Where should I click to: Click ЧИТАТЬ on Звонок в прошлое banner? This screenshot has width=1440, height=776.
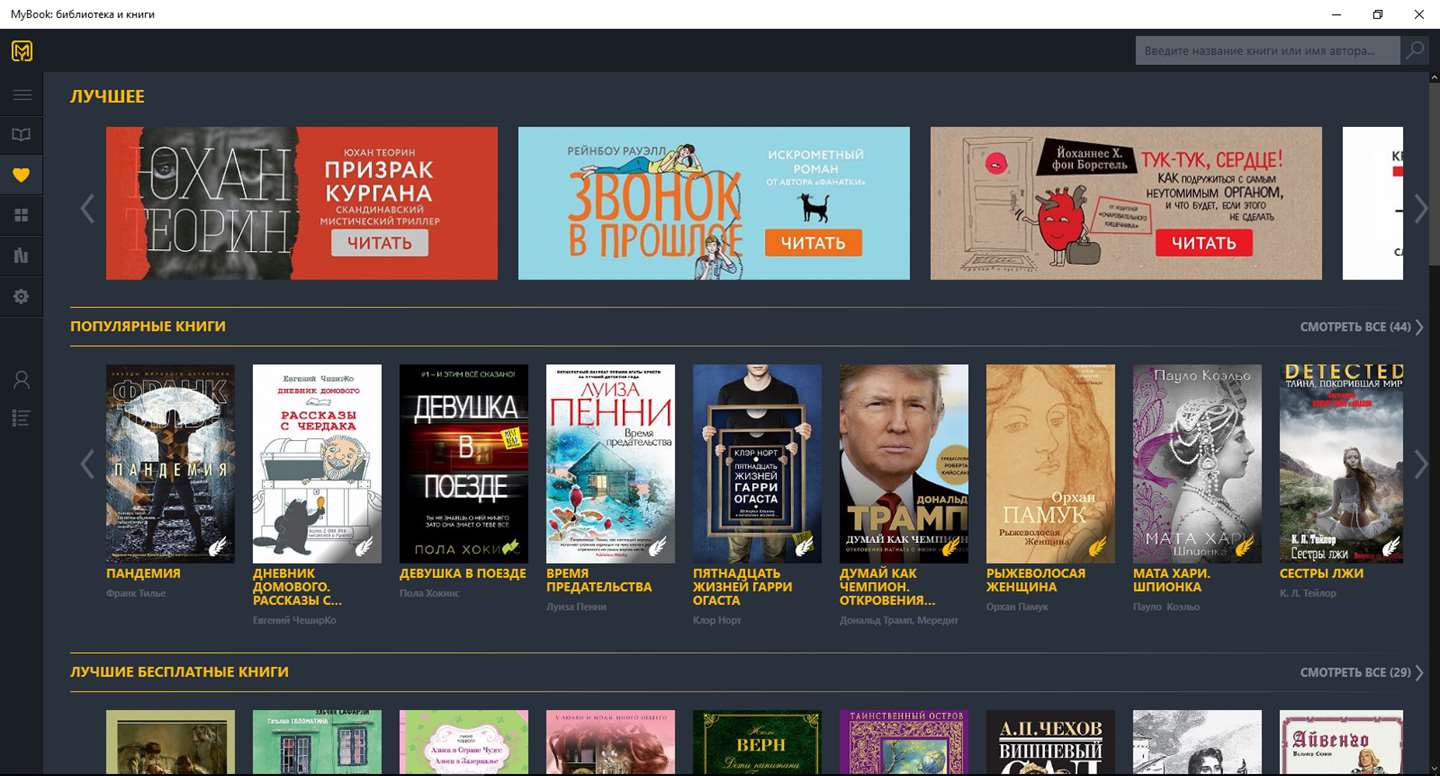pyautogui.click(x=813, y=243)
